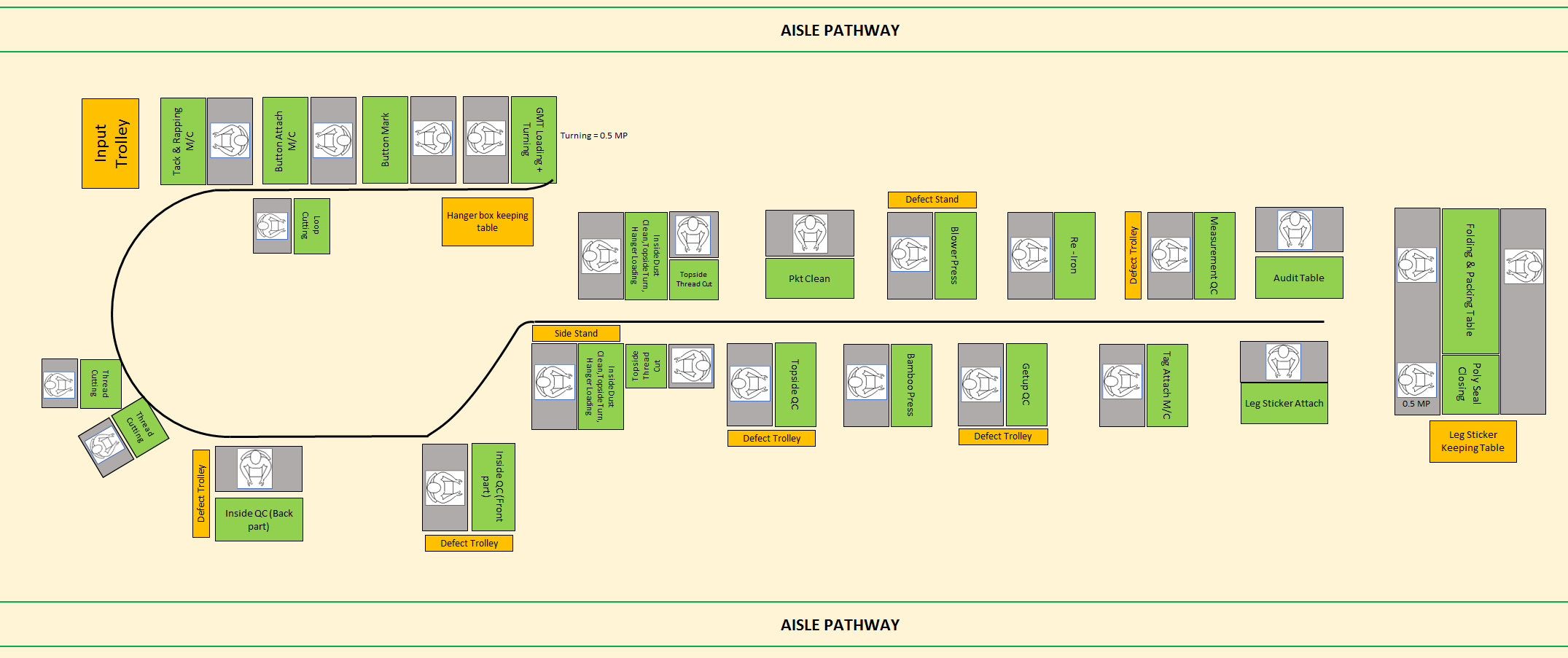The height and width of the screenshot is (658, 1568).
Task: Select the Button Attach M/C box
Action: tap(285, 141)
